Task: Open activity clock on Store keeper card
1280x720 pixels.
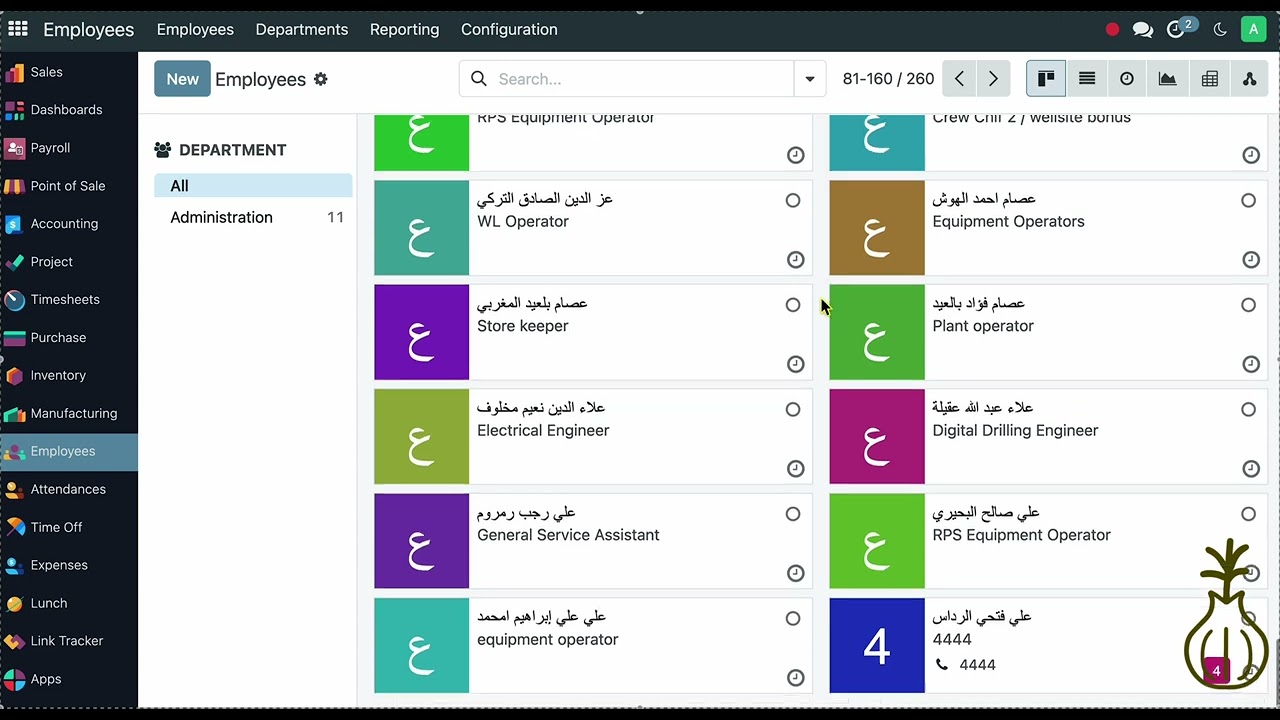Action: point(795,364)
